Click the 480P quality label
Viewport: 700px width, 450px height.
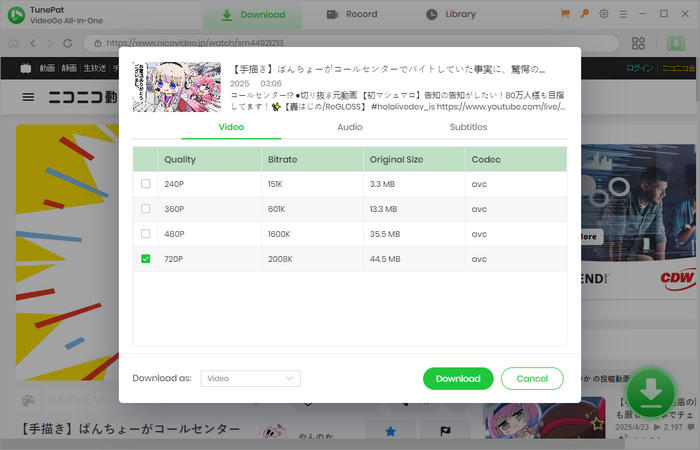pos(174,234)
